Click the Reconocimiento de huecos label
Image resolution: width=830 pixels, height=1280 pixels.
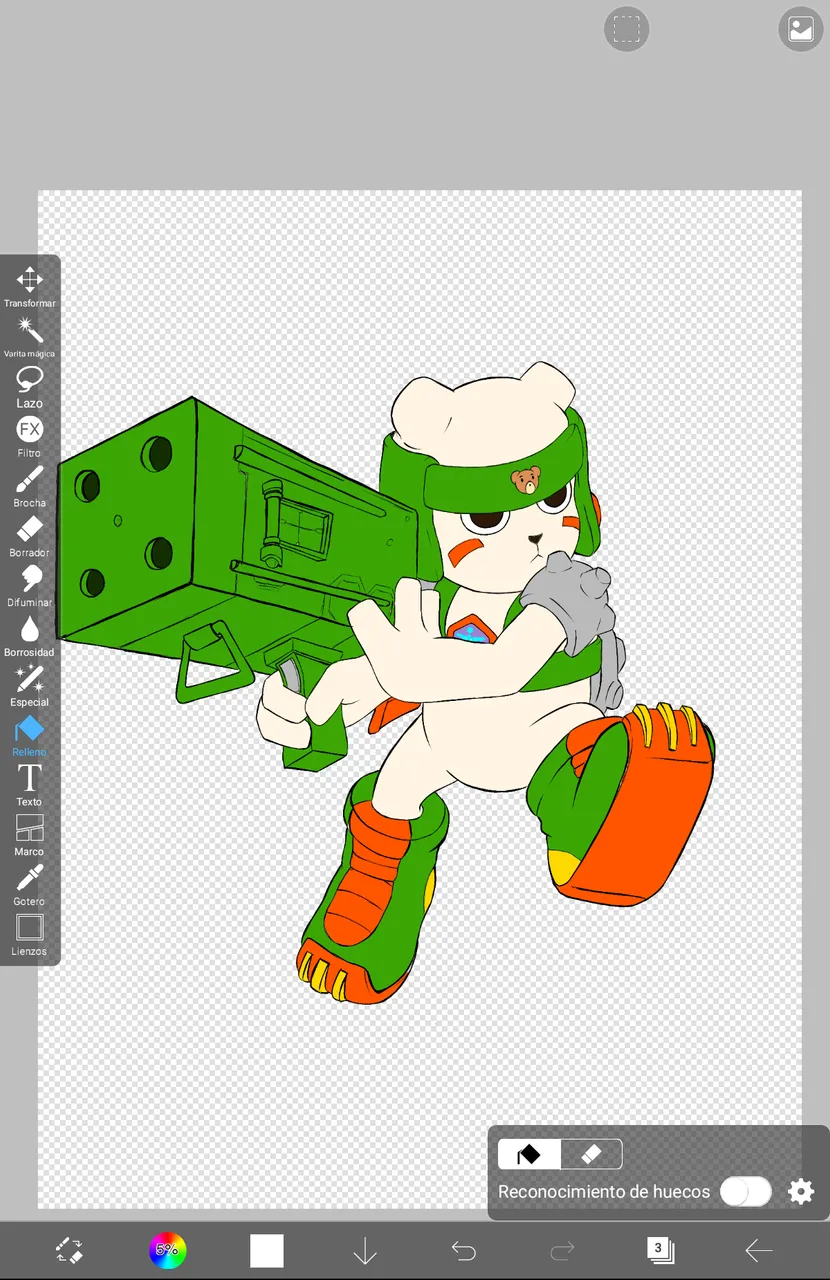click(604, 1192)
